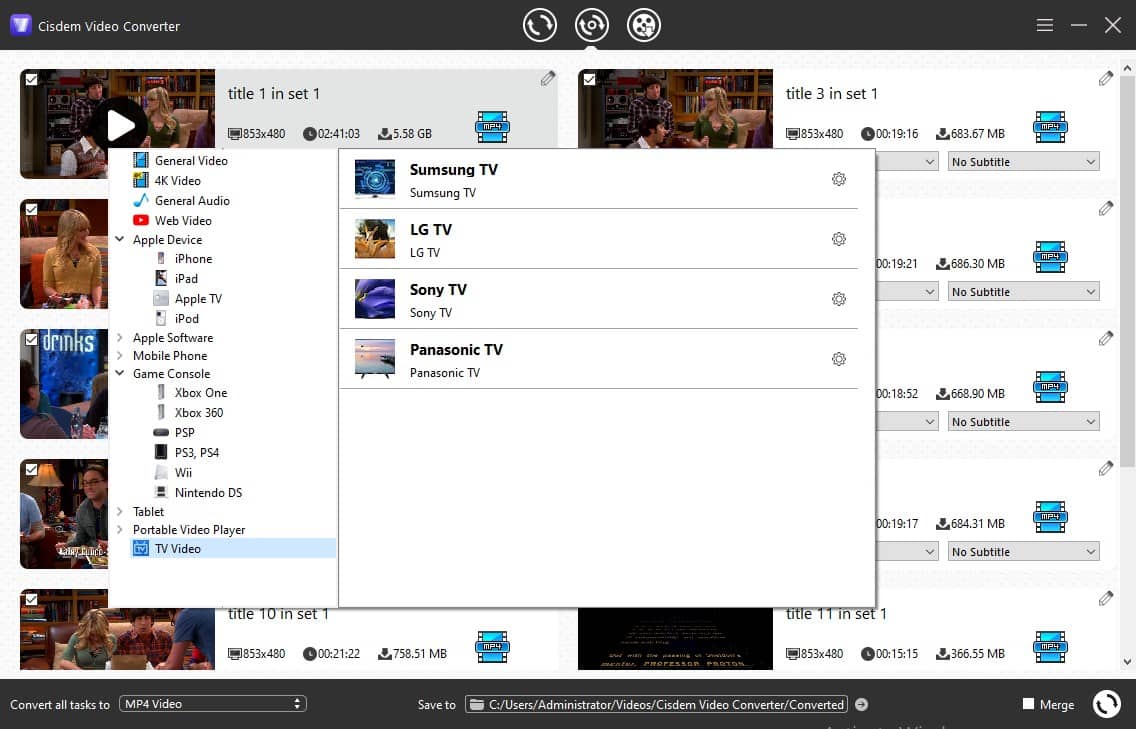The height and width of the screenshot is (729, 1136).
Task: Open settings gear for Panasonic TV preset
Action: [x=839, y=359]
